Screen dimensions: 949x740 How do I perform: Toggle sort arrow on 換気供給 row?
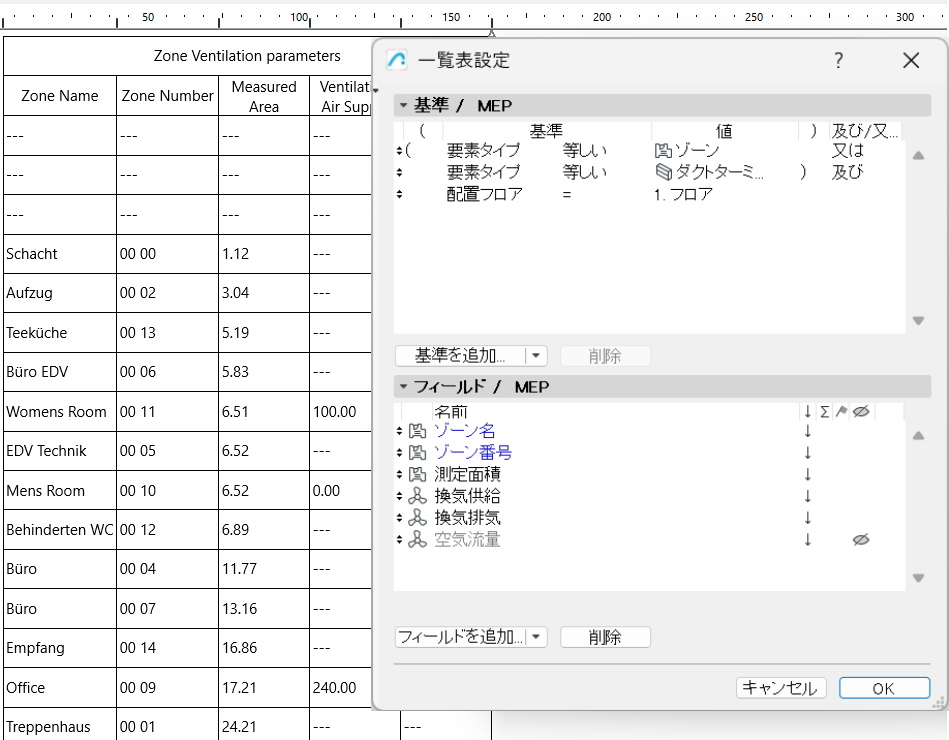click(807, 496)
